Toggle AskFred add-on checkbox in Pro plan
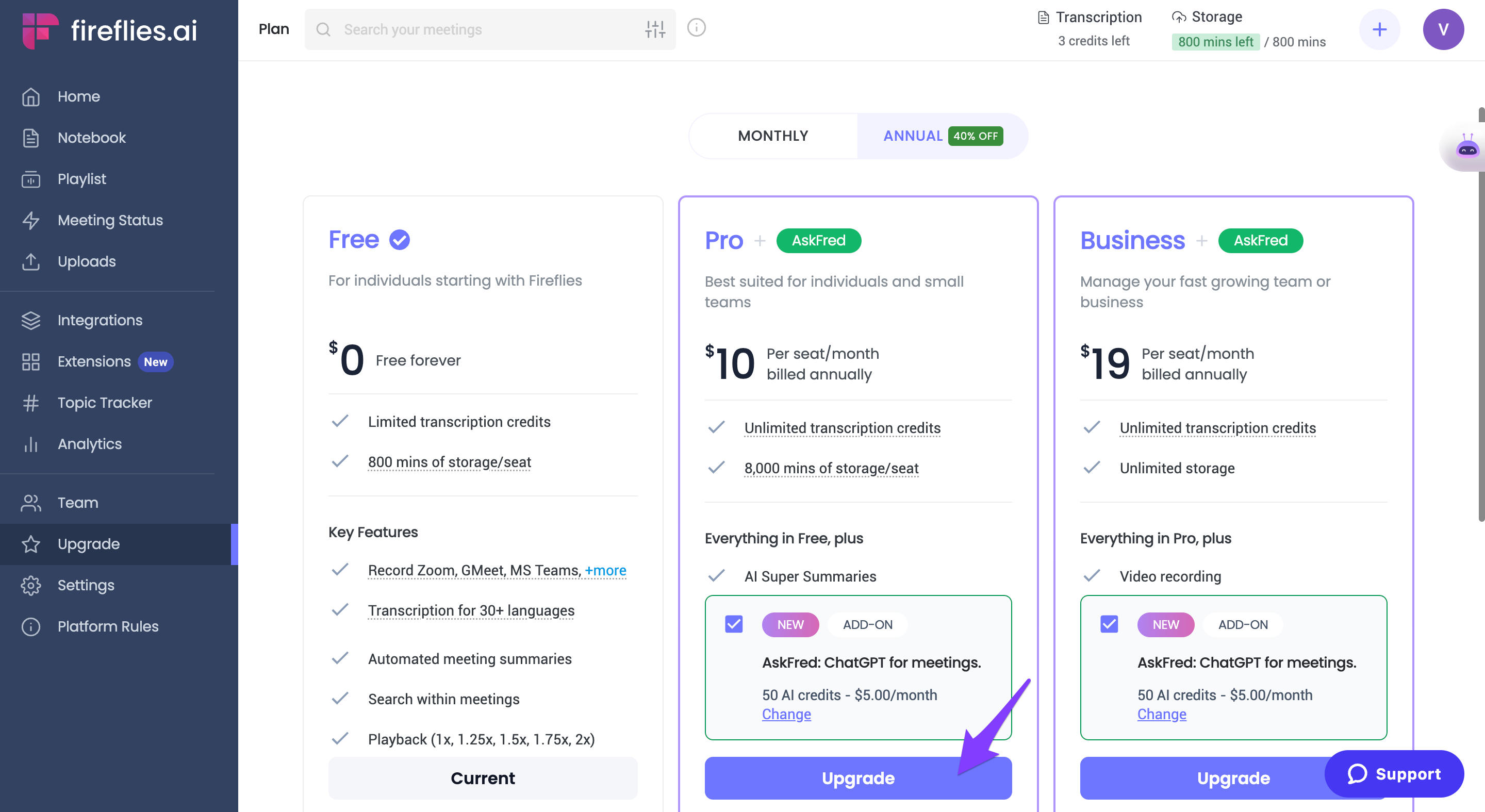Viewport: 1485px width, 812px height. pyautogui.click(x=734, y=624)
